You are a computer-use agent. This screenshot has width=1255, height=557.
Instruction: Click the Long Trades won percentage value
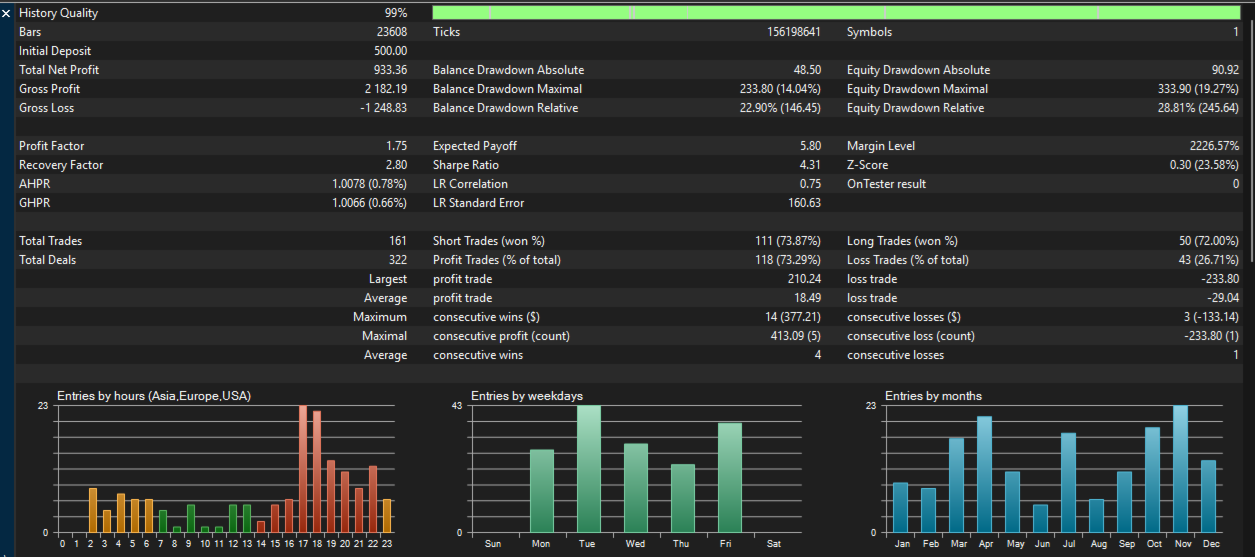(1209, 241)
